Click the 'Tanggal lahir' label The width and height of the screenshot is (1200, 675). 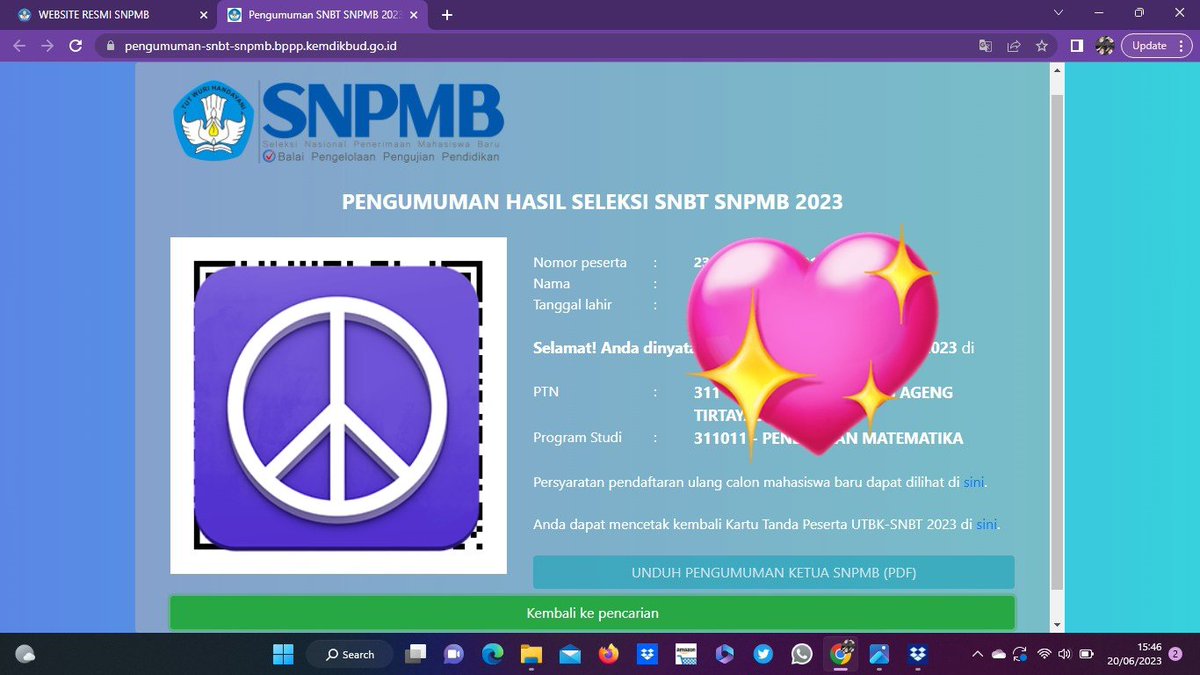[x=572, y=305]
